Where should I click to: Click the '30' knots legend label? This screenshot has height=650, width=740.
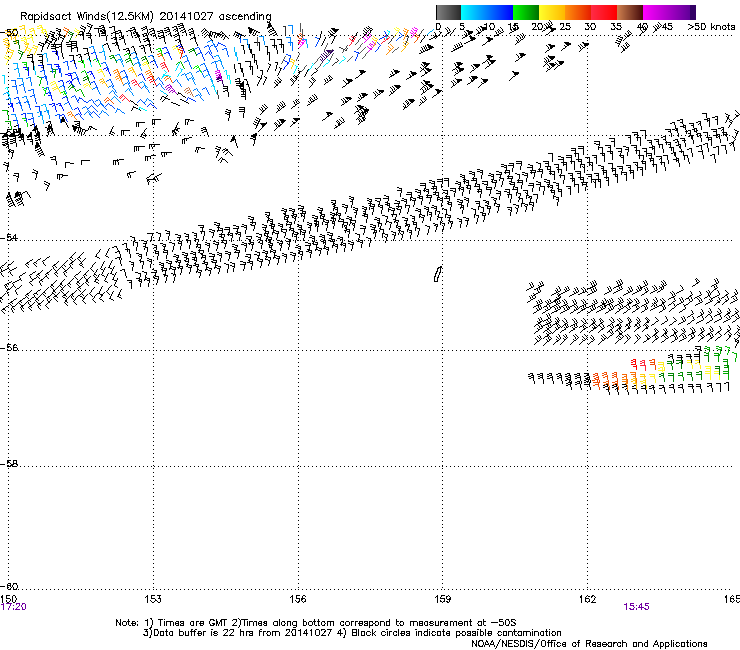coord(590,27)
